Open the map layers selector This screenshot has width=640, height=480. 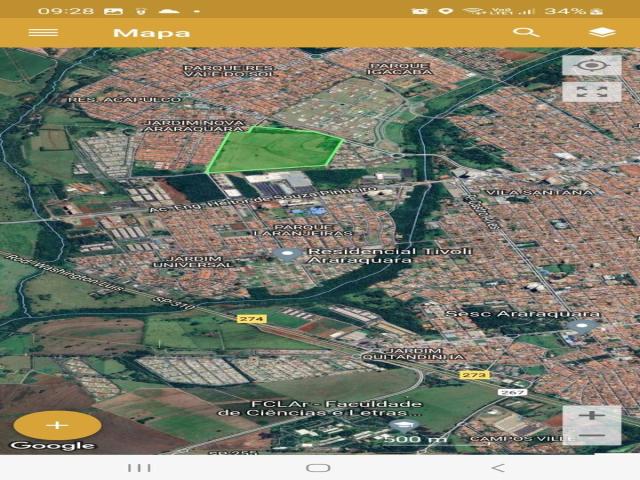click(602, 33)
